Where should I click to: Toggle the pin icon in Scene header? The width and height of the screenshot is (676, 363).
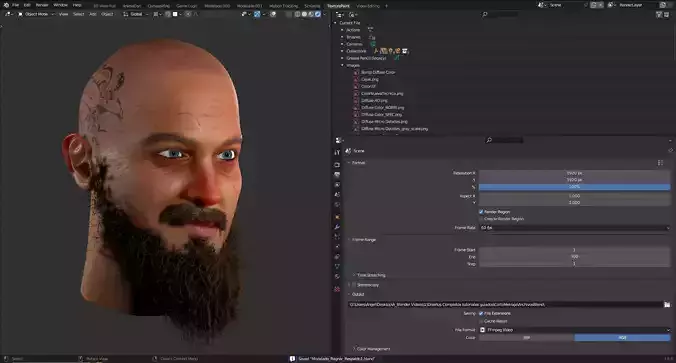670,151
